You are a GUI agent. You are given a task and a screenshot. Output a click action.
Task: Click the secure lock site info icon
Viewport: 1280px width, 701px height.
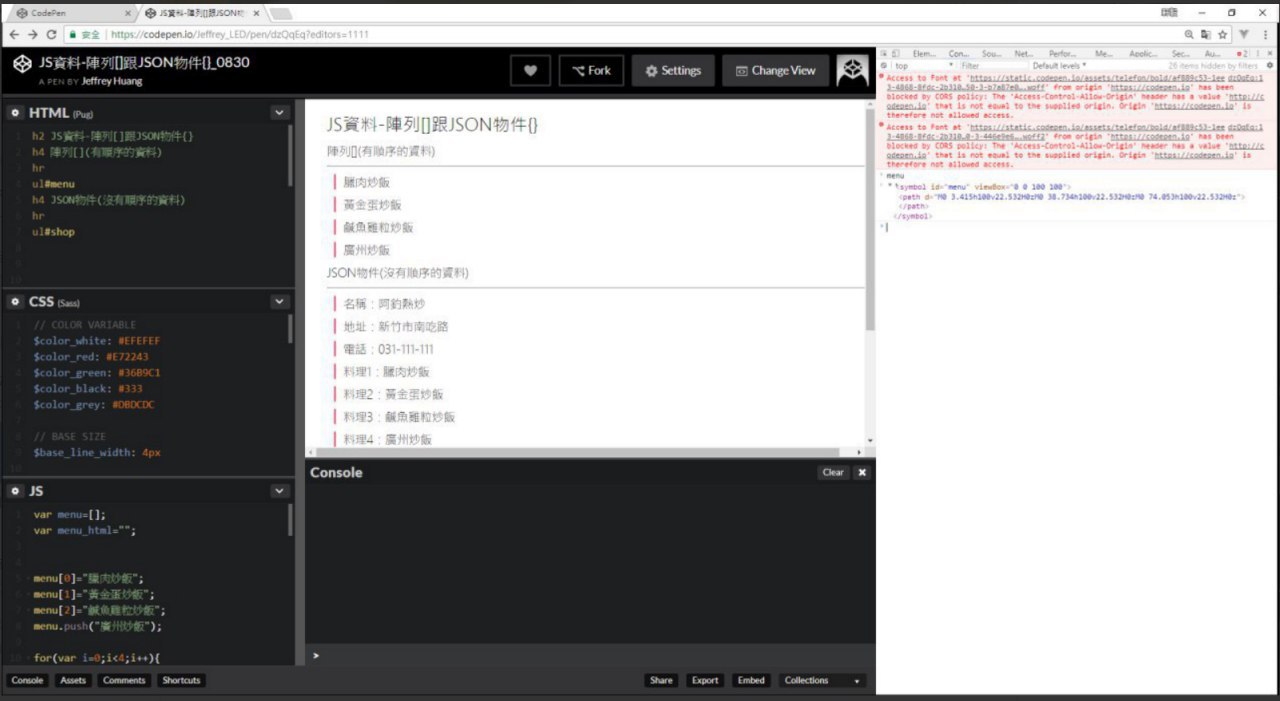73,34
